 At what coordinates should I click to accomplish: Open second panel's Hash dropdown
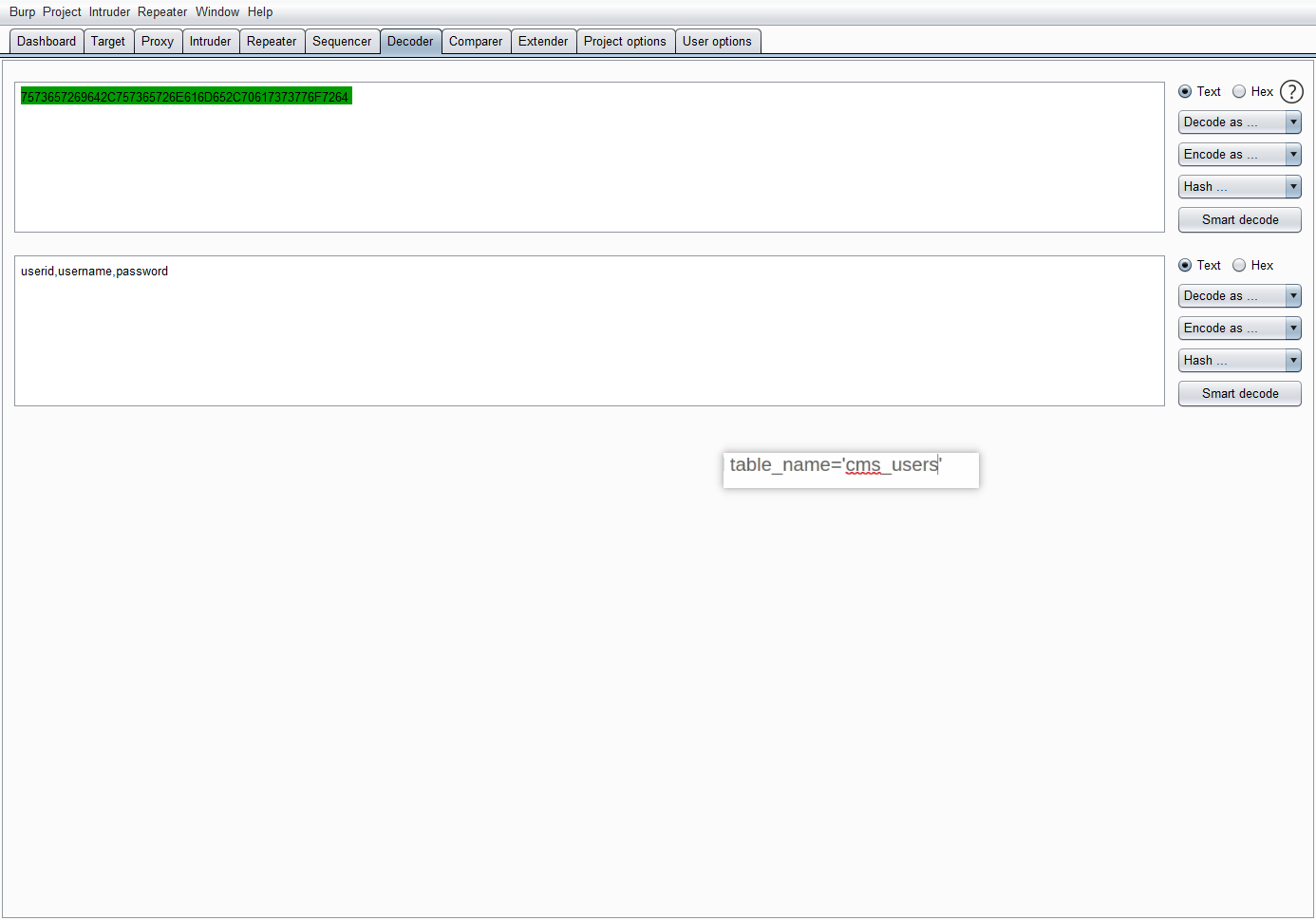1239,361
